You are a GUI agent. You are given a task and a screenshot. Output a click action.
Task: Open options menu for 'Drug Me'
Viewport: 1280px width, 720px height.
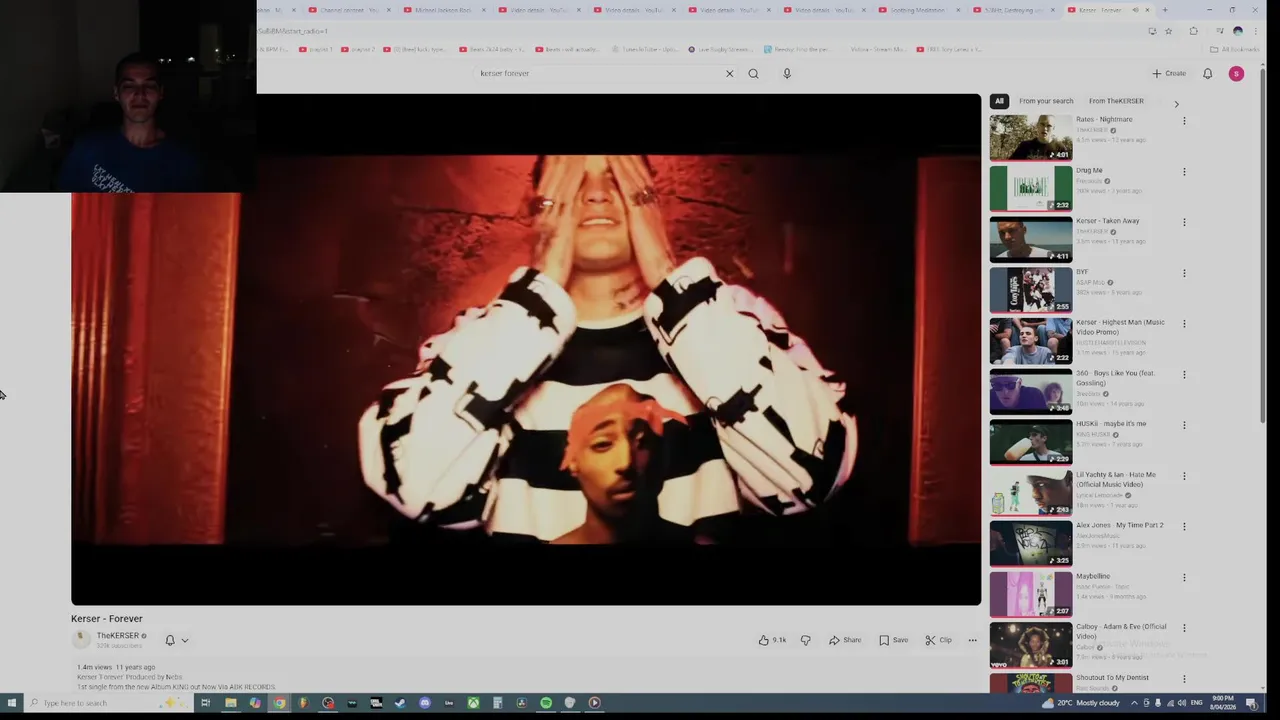click(x=1184, y=172)
